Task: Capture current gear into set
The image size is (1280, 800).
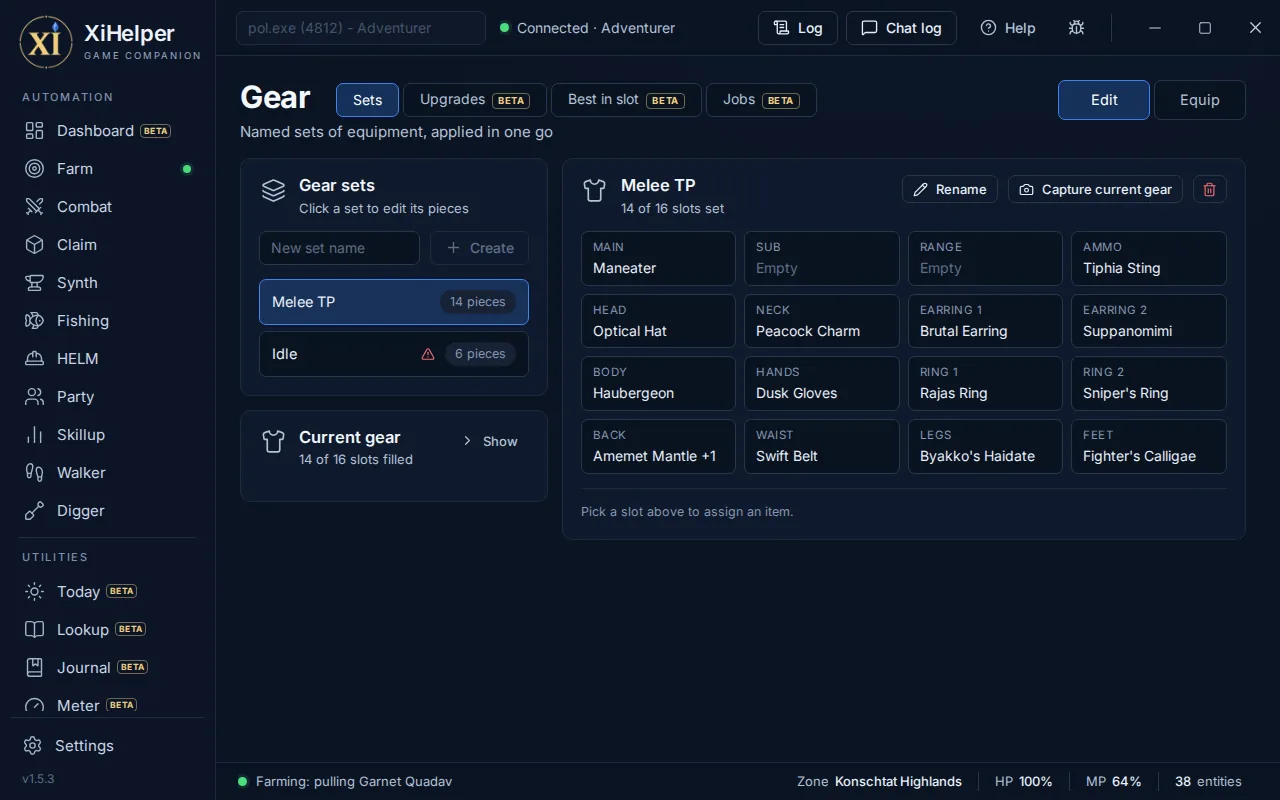Action: tap(1095, 189)
